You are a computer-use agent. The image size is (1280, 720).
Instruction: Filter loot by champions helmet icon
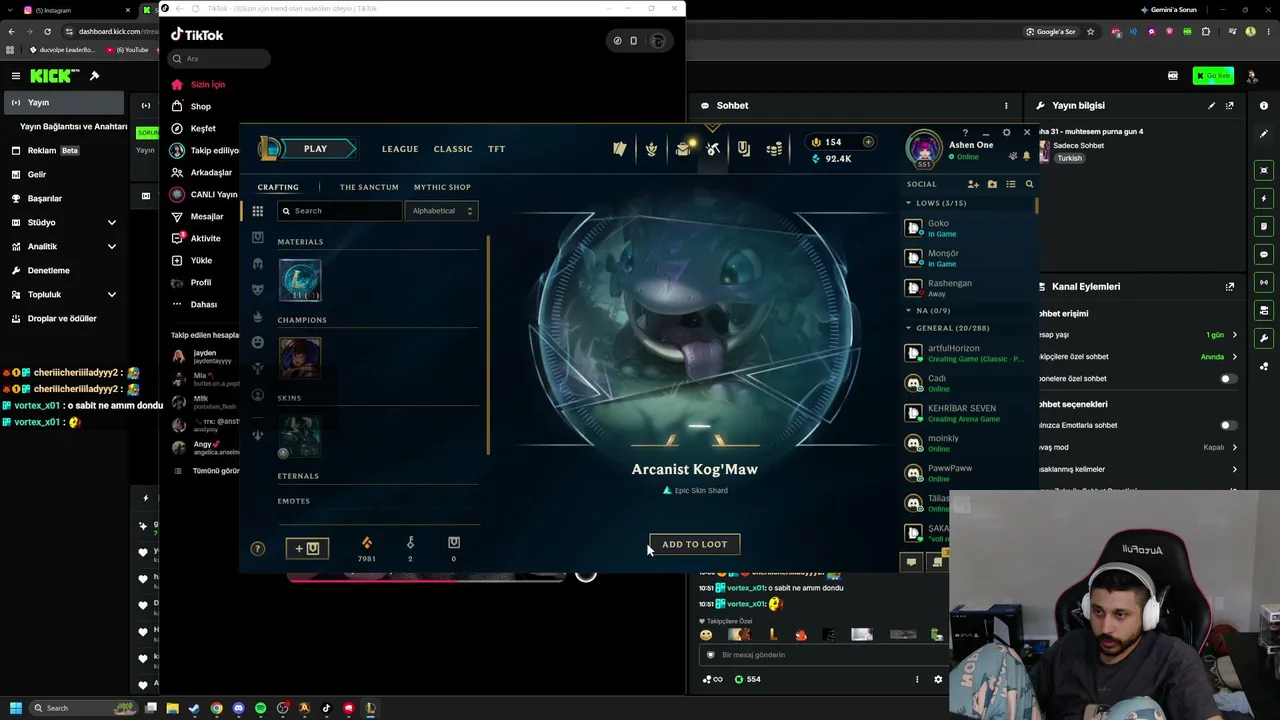click(x=258, y=264)
